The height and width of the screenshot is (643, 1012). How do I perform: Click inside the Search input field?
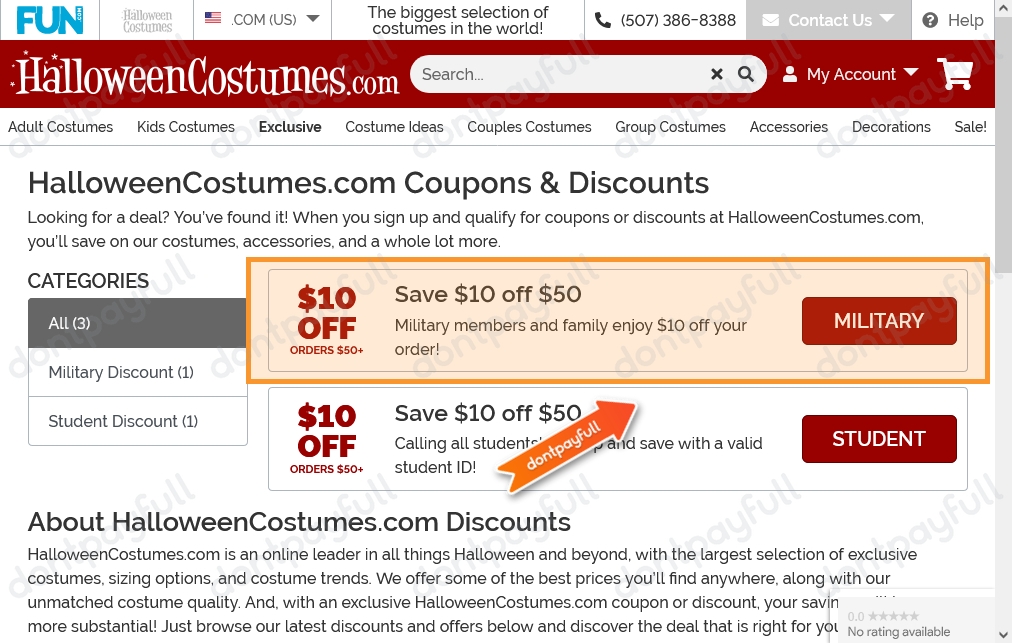560,73
